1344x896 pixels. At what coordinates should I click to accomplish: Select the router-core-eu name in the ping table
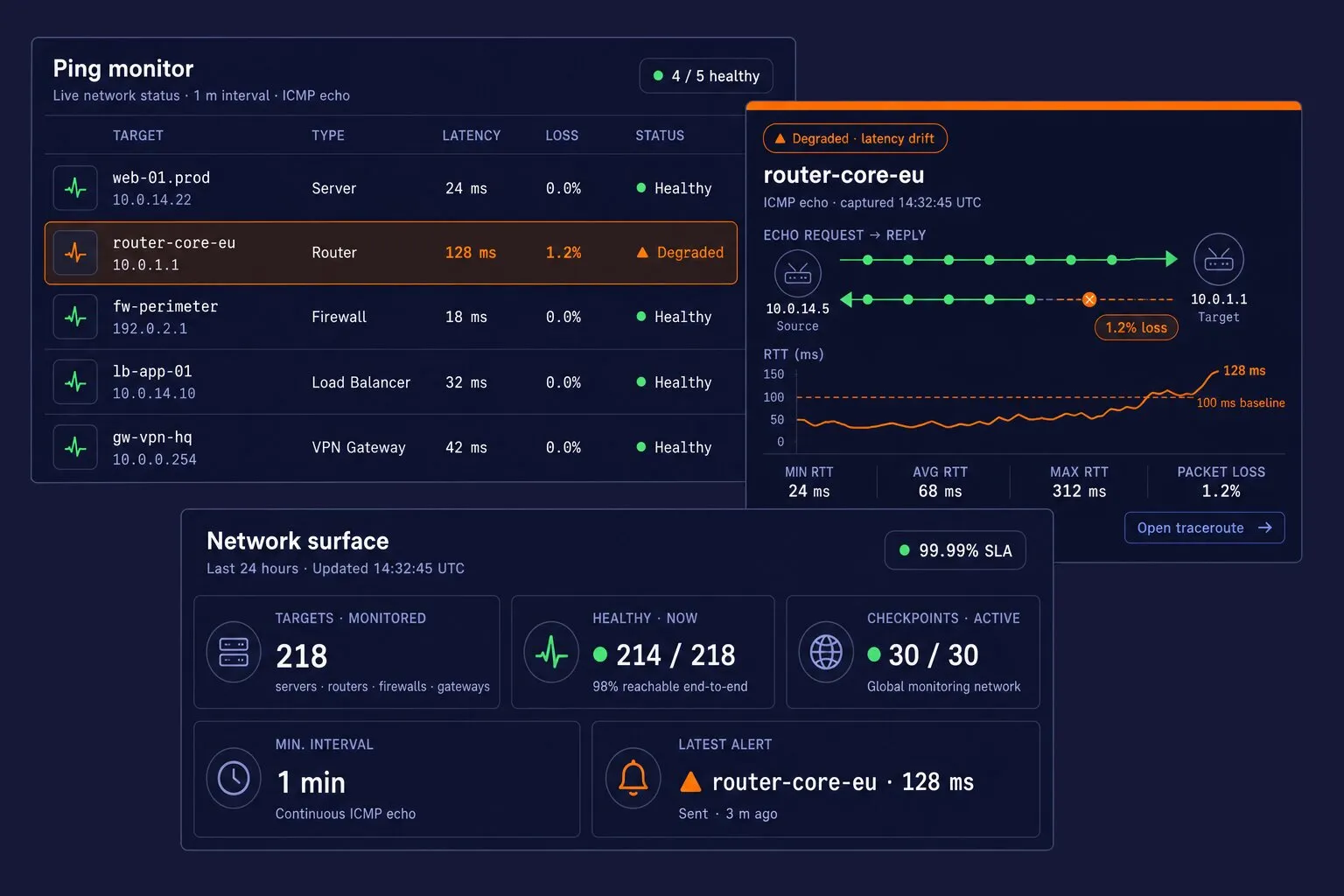pyautogui.click(x=174, y=242)
